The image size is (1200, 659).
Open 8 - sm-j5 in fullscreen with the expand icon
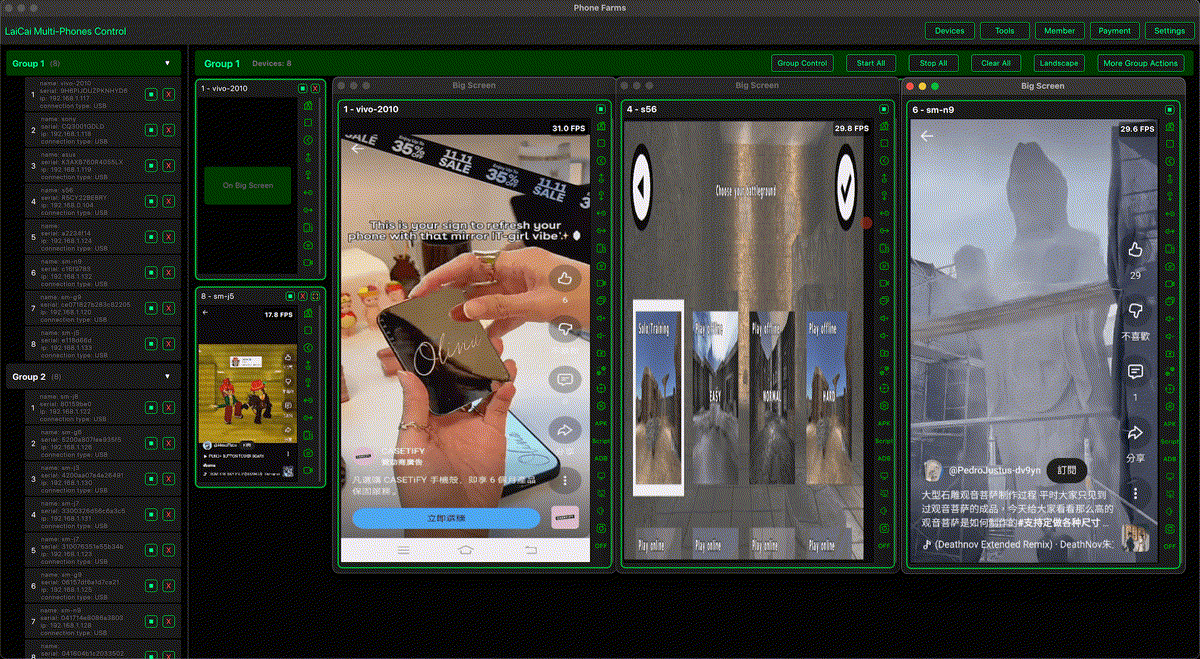pyautogui.click(x=315, y=296)
